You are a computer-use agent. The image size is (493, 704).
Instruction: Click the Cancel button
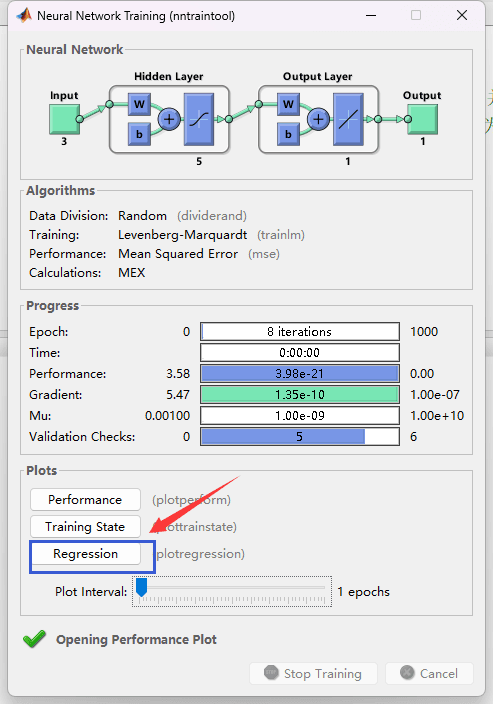pos(429,673)
